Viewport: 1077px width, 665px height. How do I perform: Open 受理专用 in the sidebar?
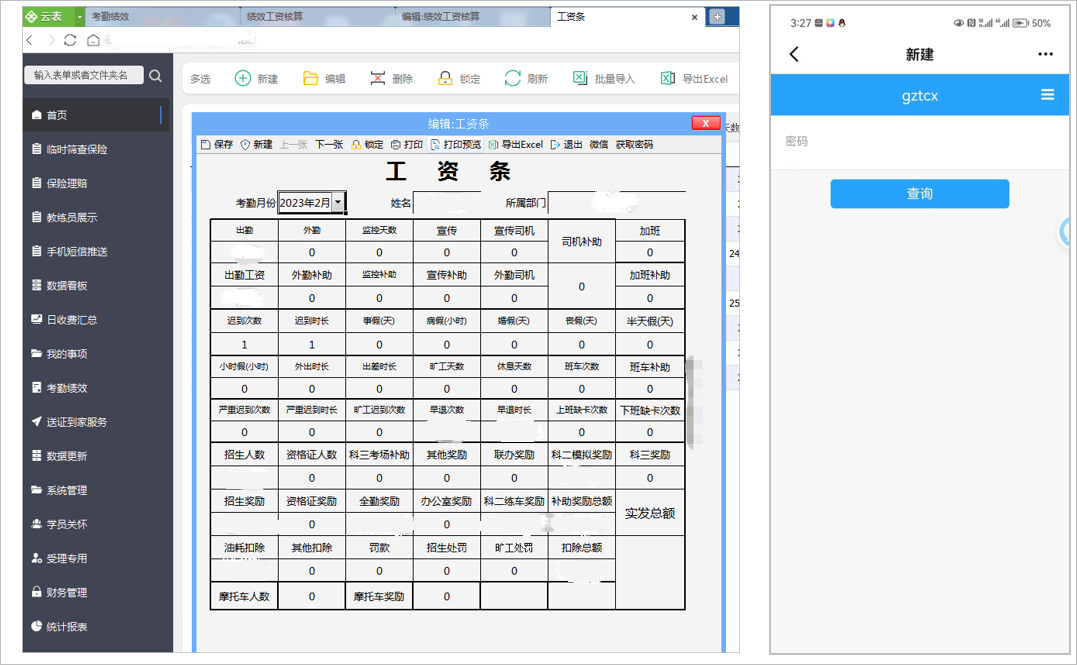coord(96,559)
